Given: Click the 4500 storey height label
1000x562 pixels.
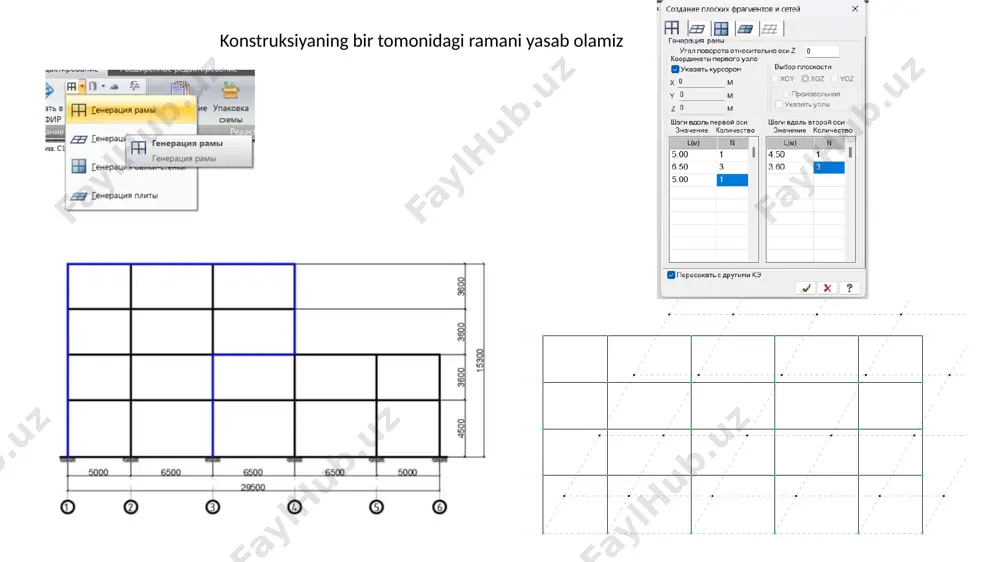Looking at the screenshot, I should point(461,429).
